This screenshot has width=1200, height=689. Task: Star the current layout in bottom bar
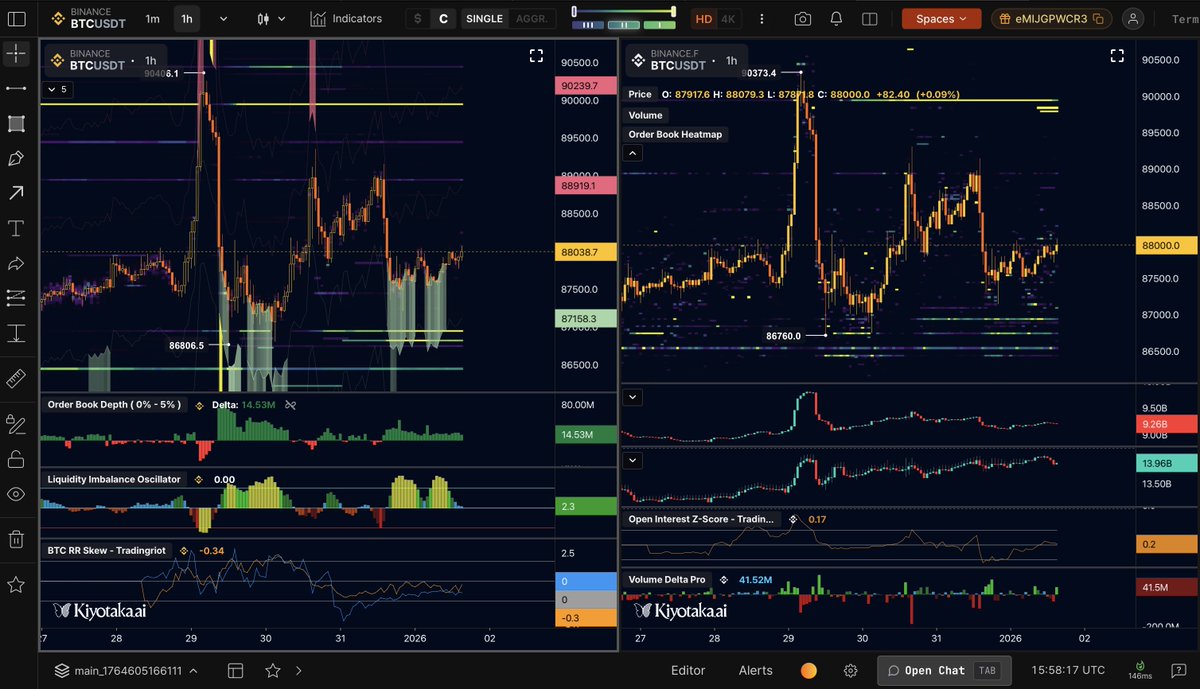point(272,670)
